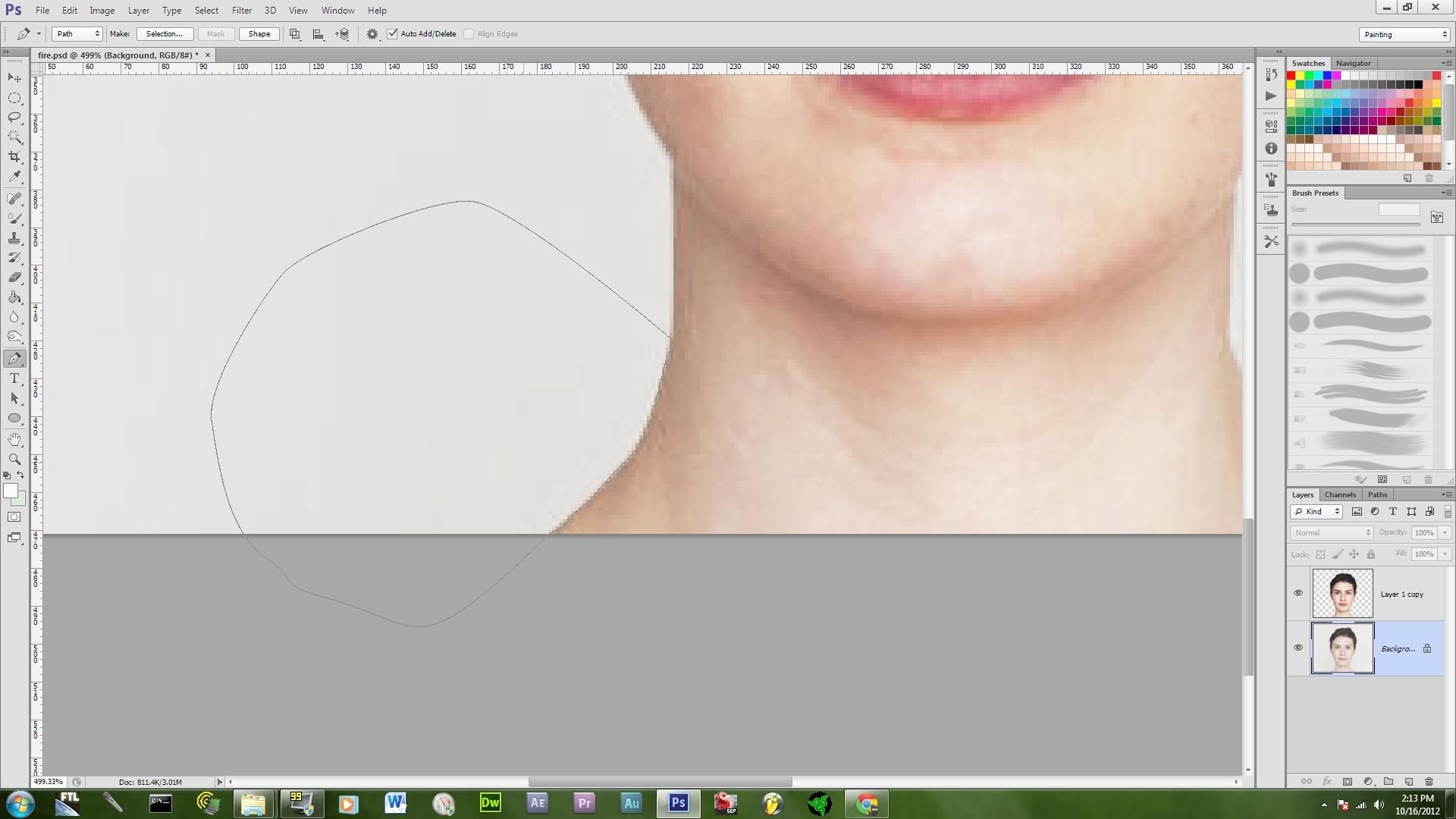Viewport: 1456px width, 819px height.
Task: Select the Crop tool
Action: point(14,157)
